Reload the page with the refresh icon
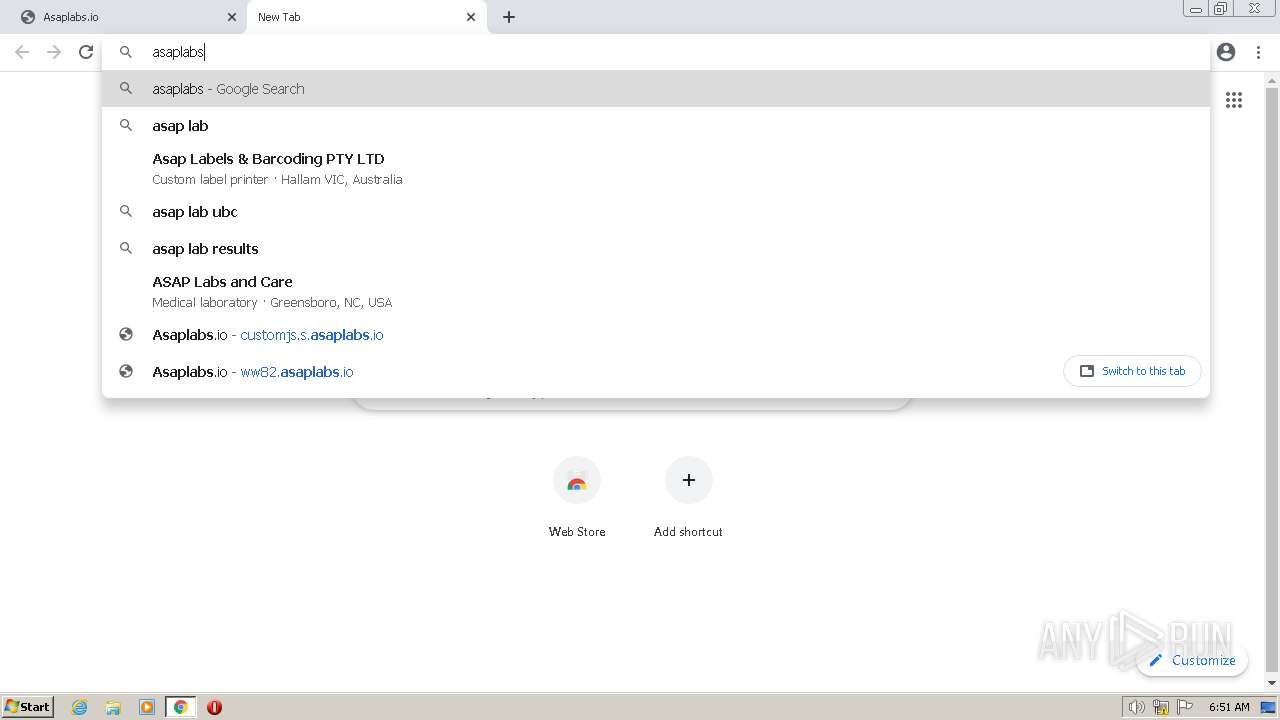Screen dimensions: 1280x720 coord(86,52)
